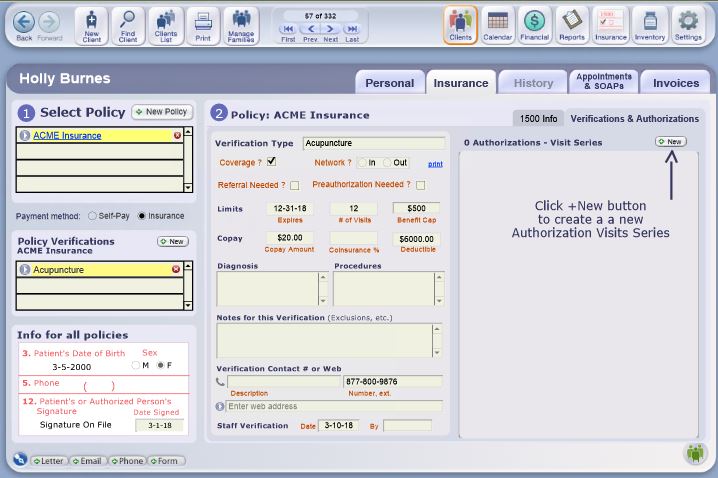Jump to Last record
718x478 pixels.
[352, 29]
